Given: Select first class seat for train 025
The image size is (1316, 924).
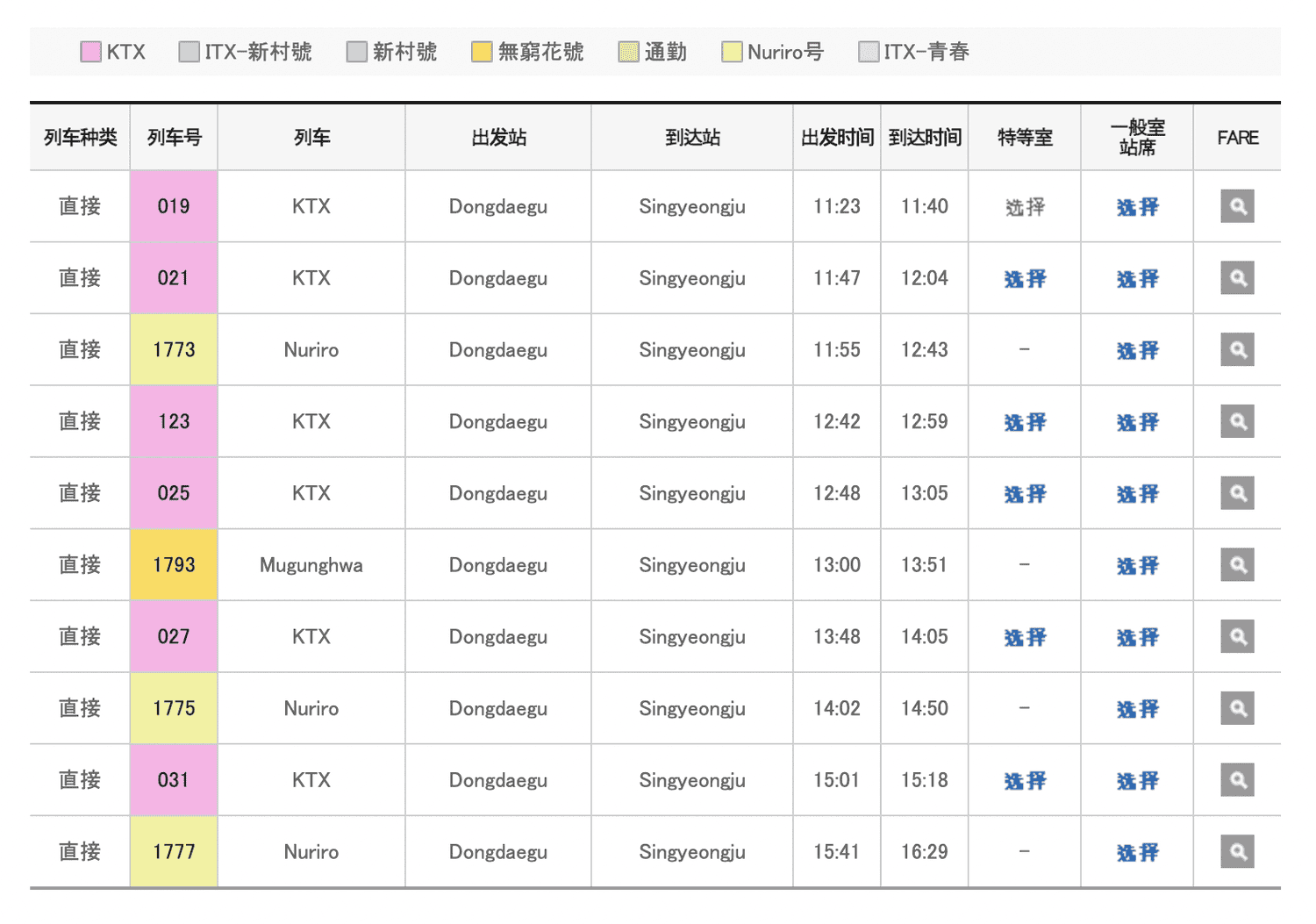Looking at the screenshot, I should coord(1025,494).
